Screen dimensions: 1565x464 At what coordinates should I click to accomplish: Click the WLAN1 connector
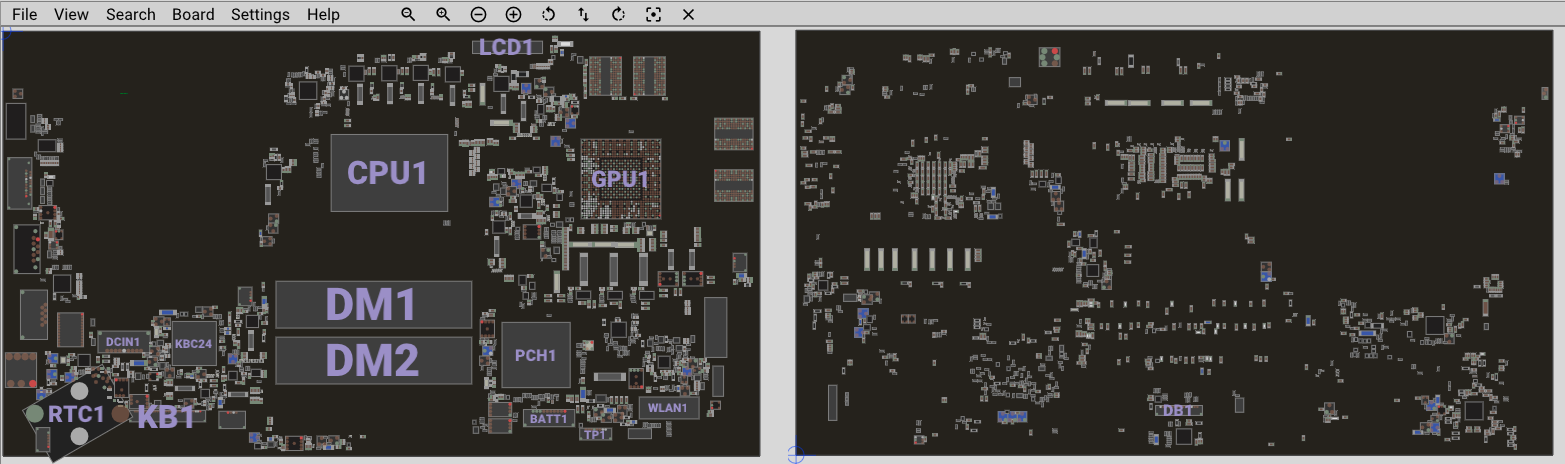(x=668, y=407)
